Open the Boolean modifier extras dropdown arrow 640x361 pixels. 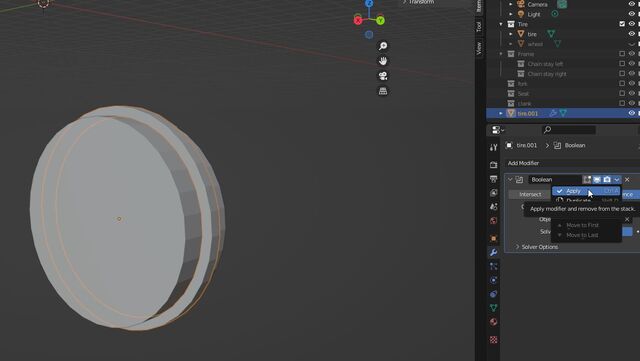617,180
